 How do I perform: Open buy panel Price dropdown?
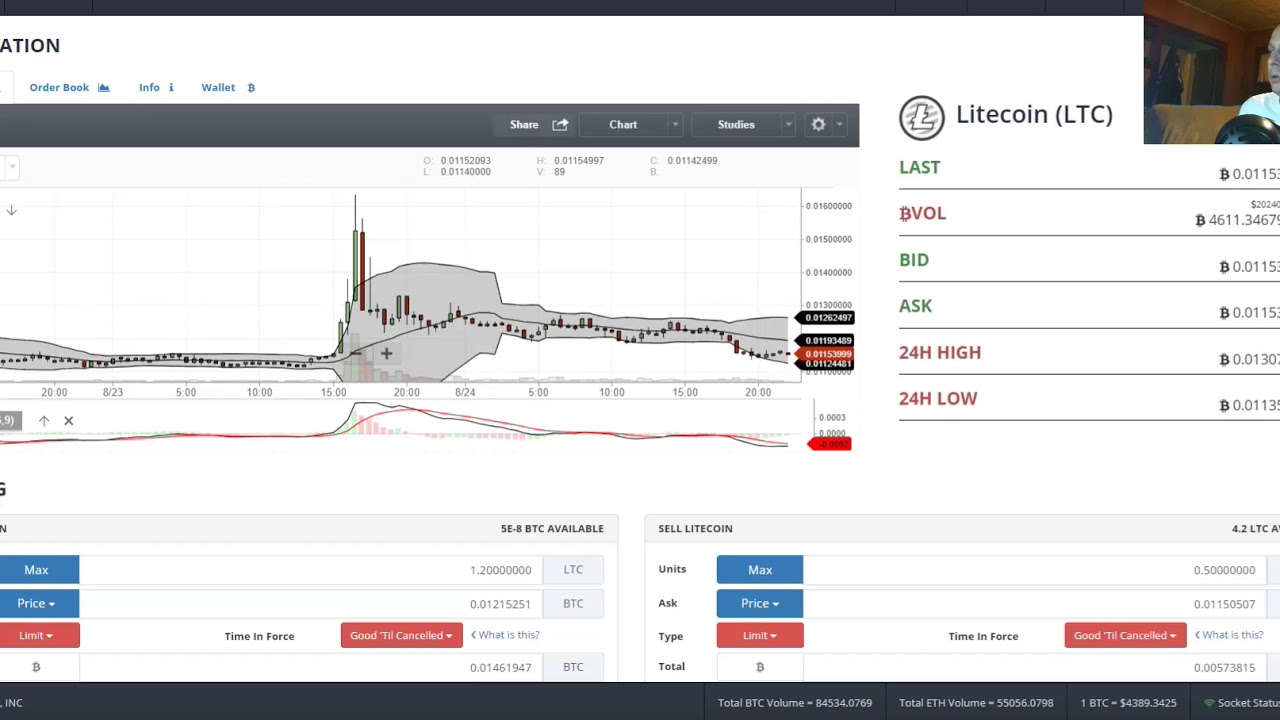(37, 603)
